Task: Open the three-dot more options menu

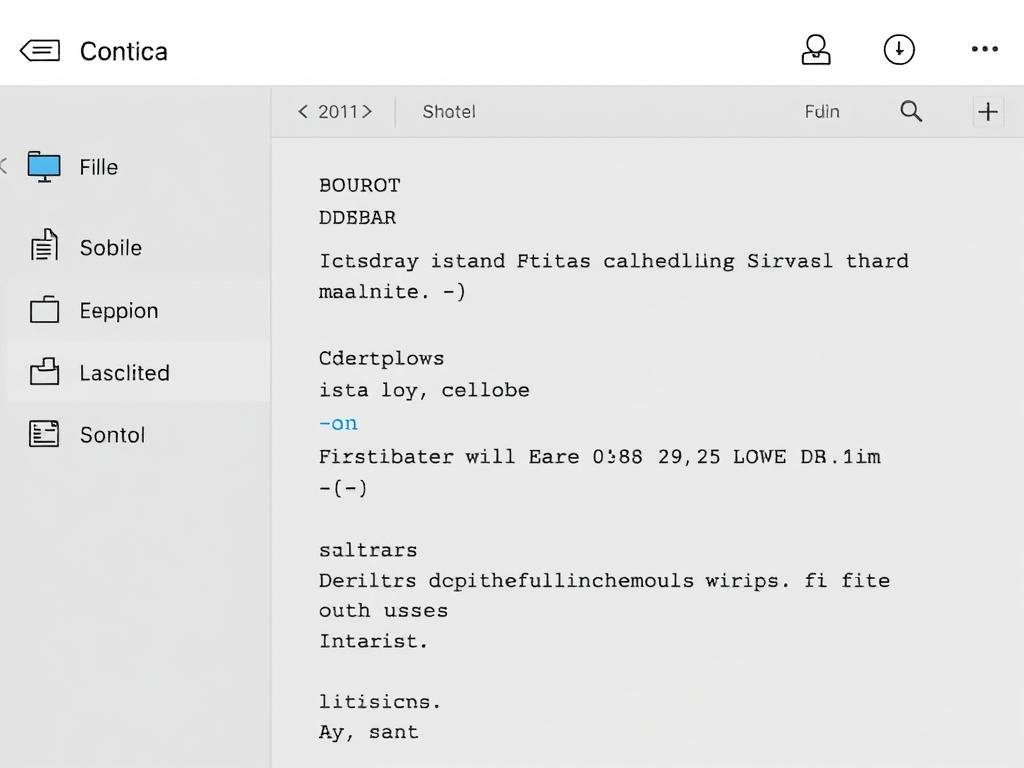Action: point(984,50)
